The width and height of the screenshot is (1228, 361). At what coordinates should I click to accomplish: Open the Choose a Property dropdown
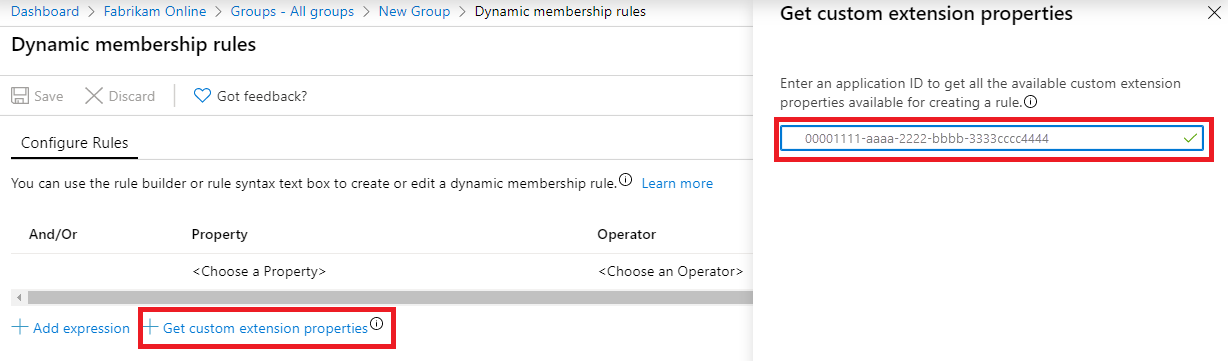click(x=259, y=271)
